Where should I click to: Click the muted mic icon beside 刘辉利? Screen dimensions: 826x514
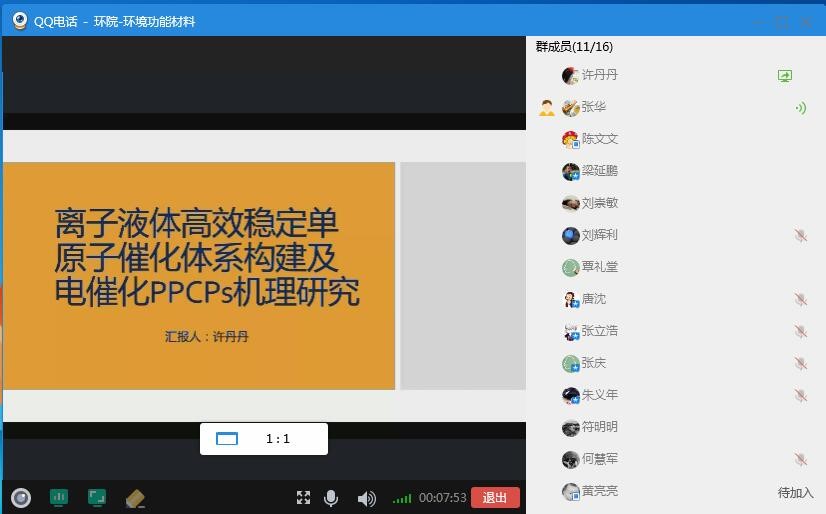point(800,235)
